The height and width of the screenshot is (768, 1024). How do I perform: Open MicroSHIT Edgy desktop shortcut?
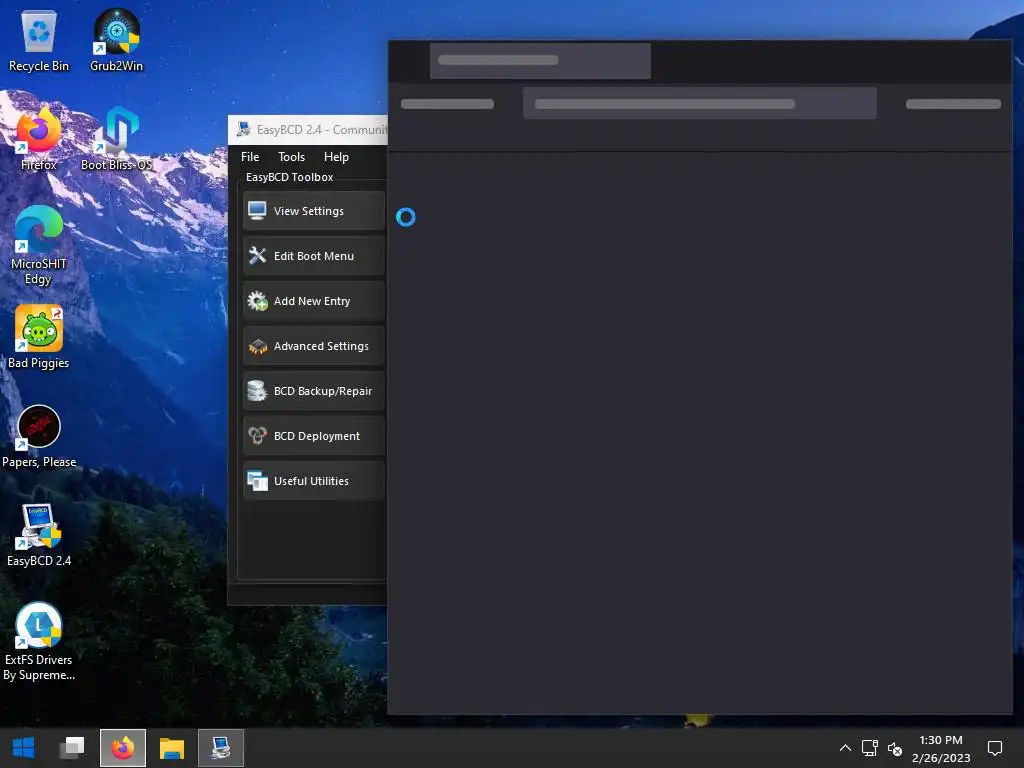39,246
